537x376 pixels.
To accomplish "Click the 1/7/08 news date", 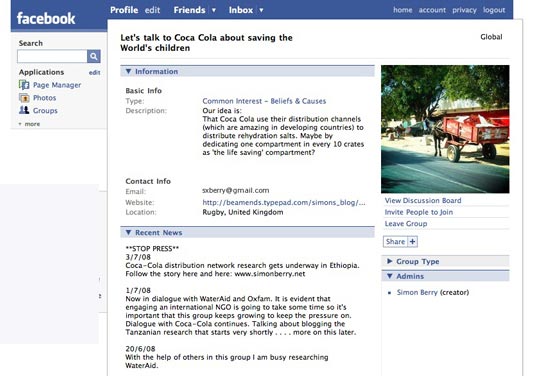I will (138, 290).
